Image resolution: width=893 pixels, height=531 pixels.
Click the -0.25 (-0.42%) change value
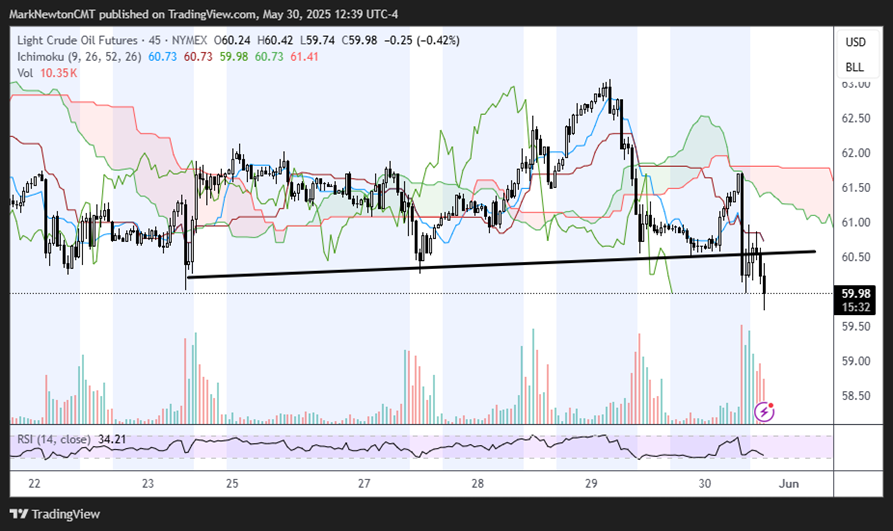422,40
